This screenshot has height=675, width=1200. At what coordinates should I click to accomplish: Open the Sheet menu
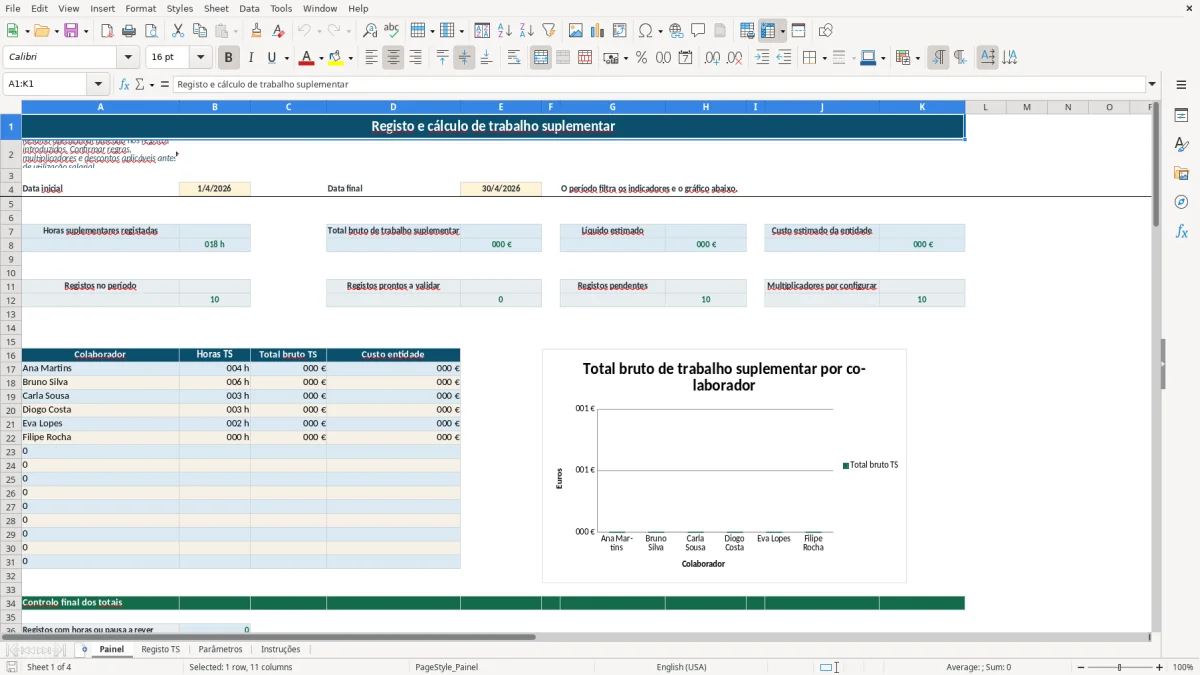(216, 8)
